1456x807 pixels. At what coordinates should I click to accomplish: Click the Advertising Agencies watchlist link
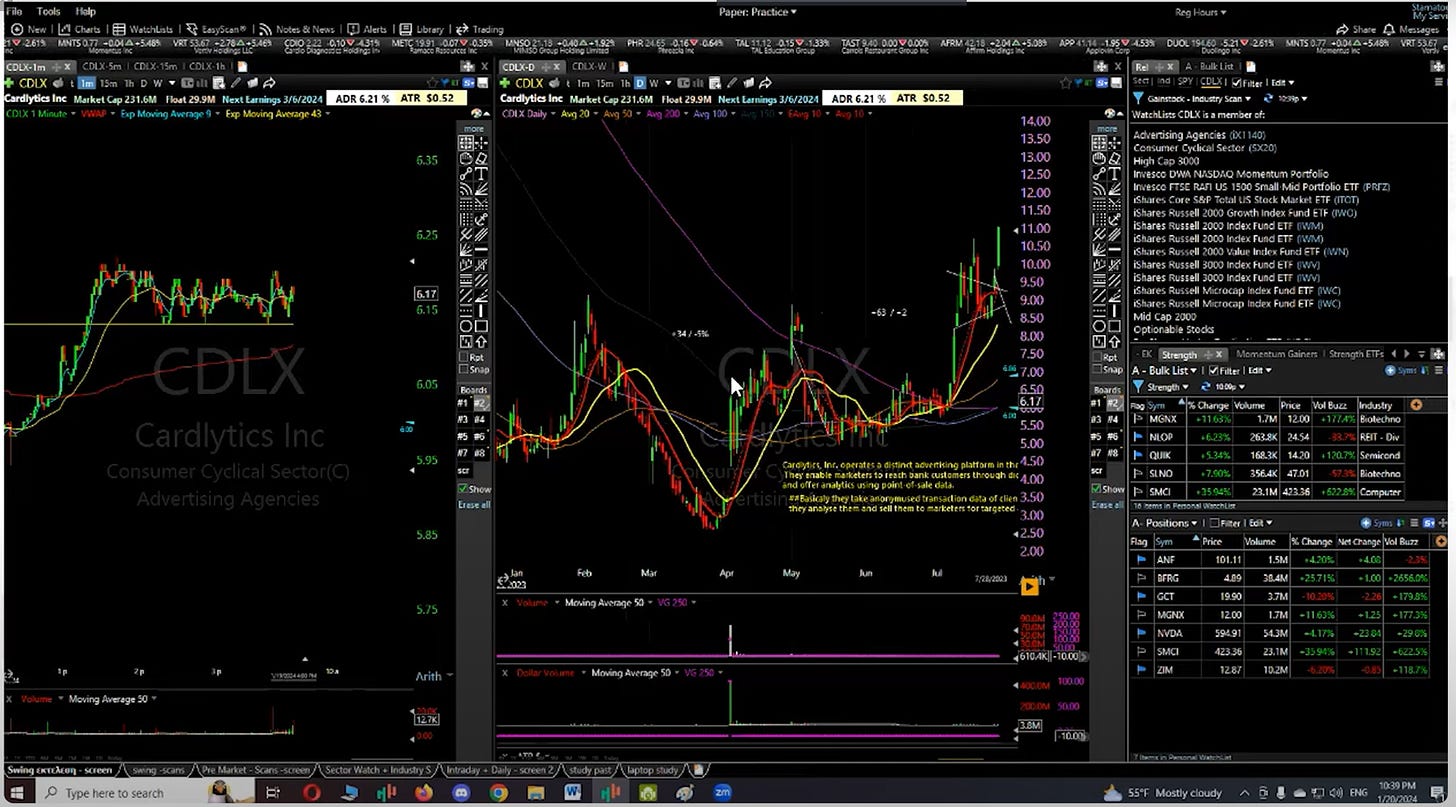pyautogui.click(x=1179, y=135)
